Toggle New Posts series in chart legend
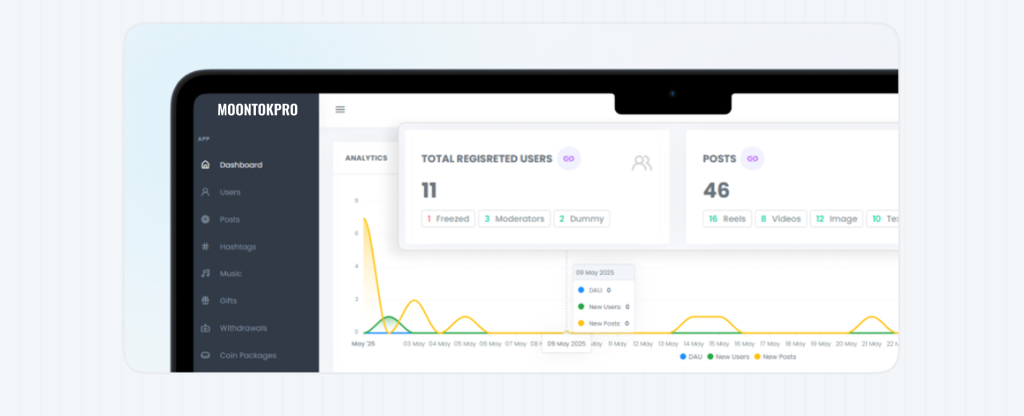This screenshot has width=1024, height=416. [x=777, y=356]
